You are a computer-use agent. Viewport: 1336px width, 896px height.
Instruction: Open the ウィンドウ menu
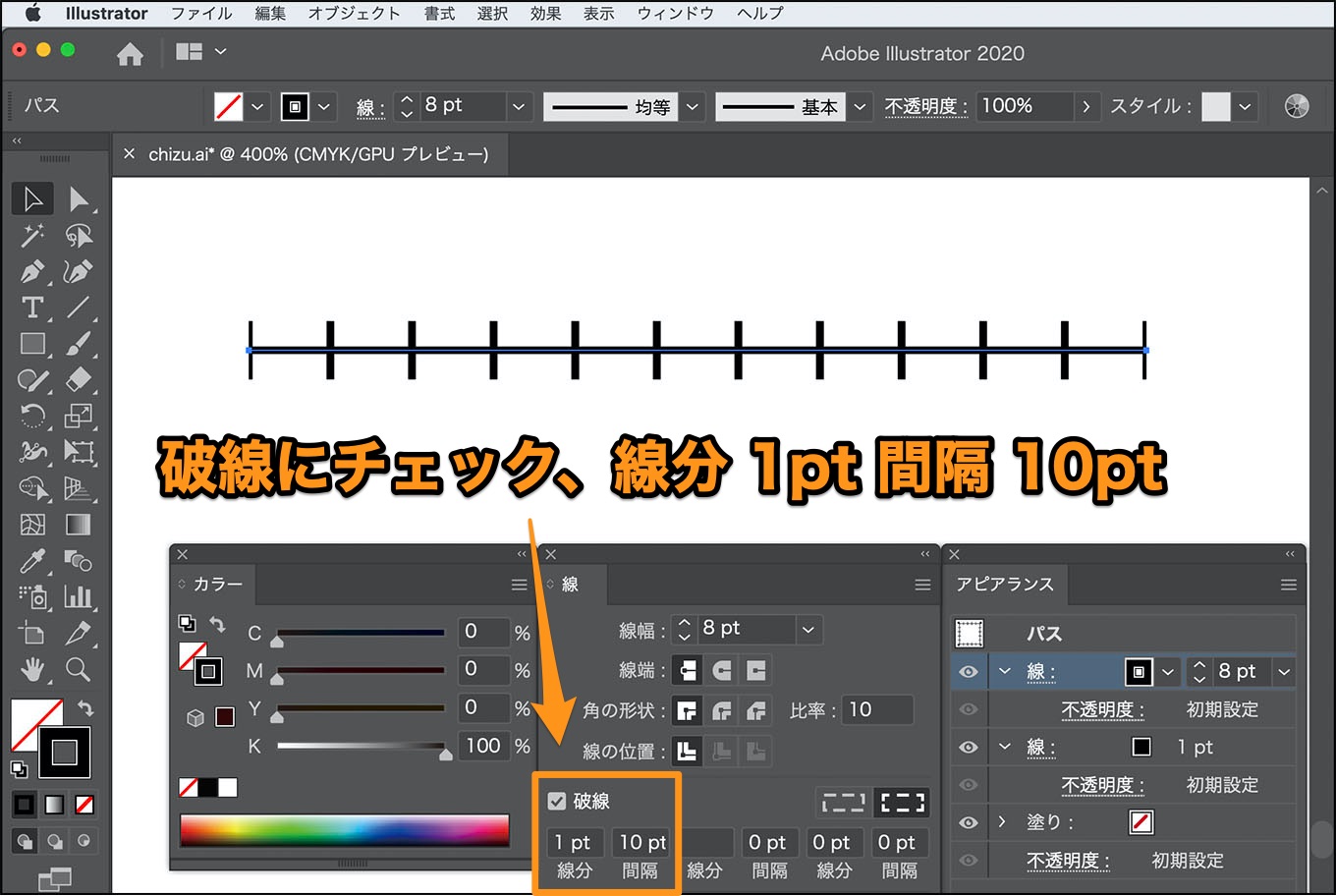pyautogui.click(x=676, y=14)
